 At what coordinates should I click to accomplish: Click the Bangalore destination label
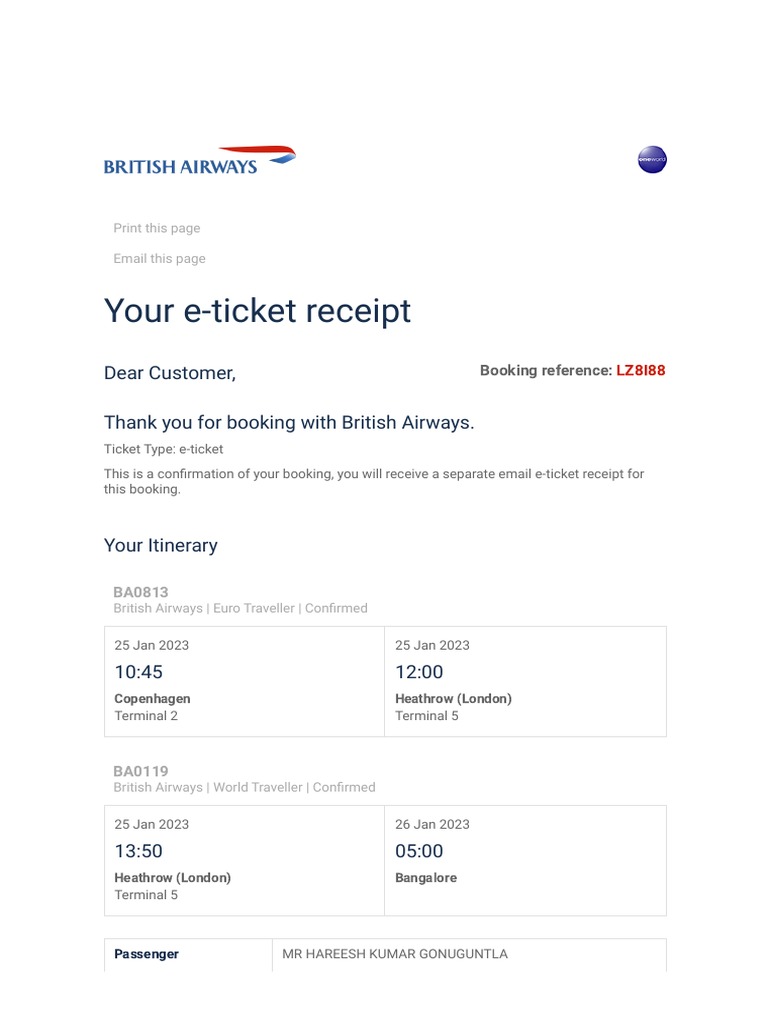426,878
